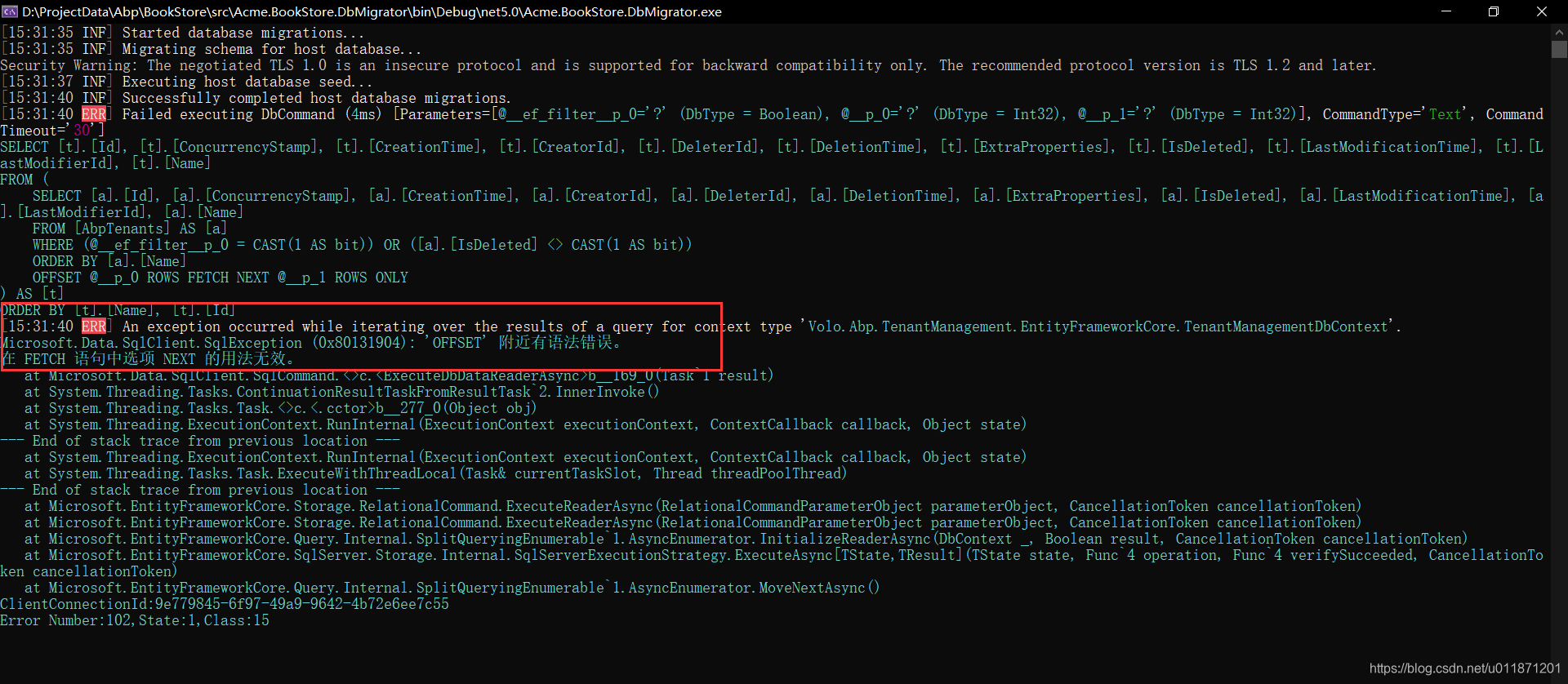Click the 'ClientConnectionId' line
Viewport: 1568px width, 684px height.
pos(225,604)
